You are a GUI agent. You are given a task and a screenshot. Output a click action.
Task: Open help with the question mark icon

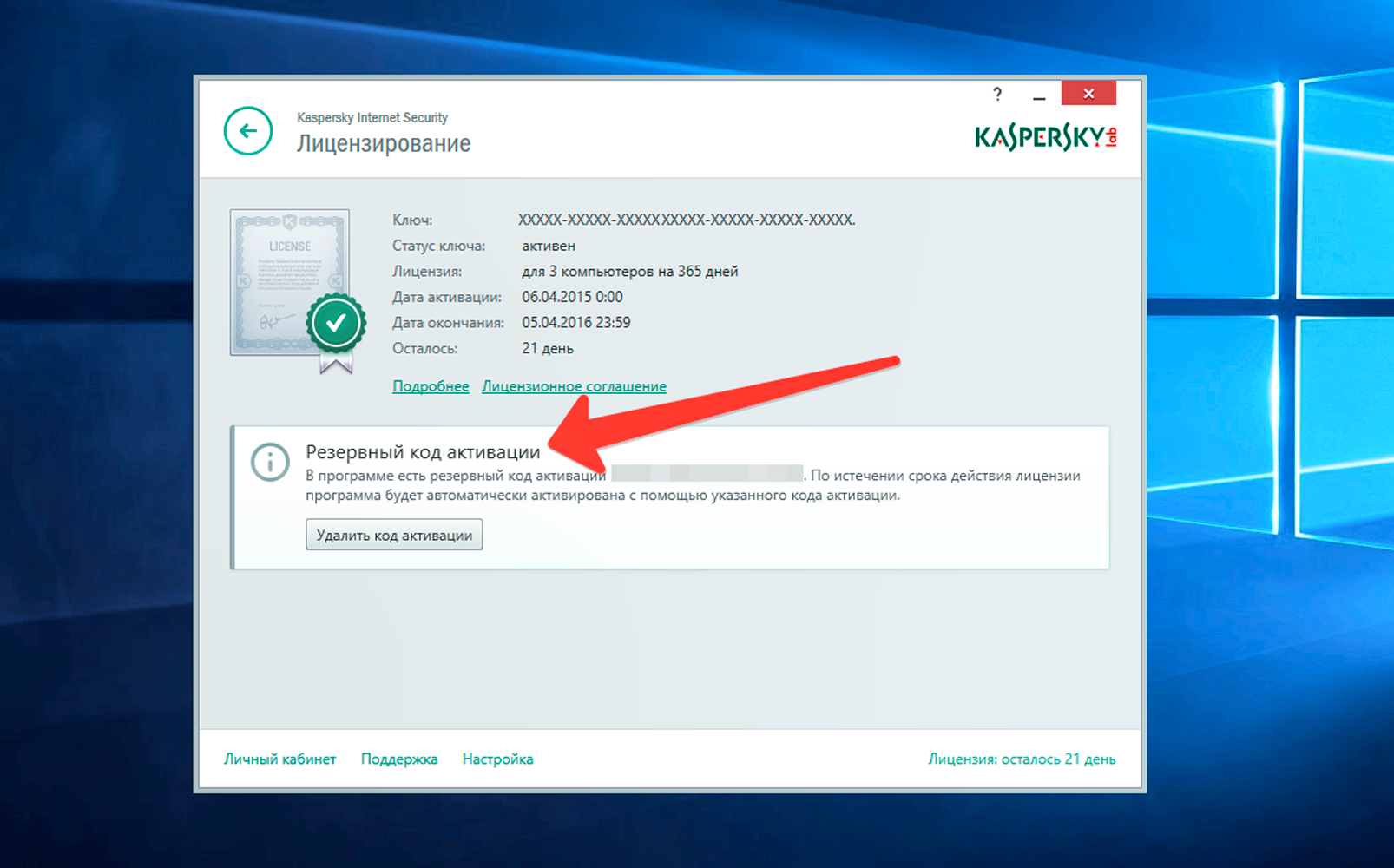click(997, 94)
